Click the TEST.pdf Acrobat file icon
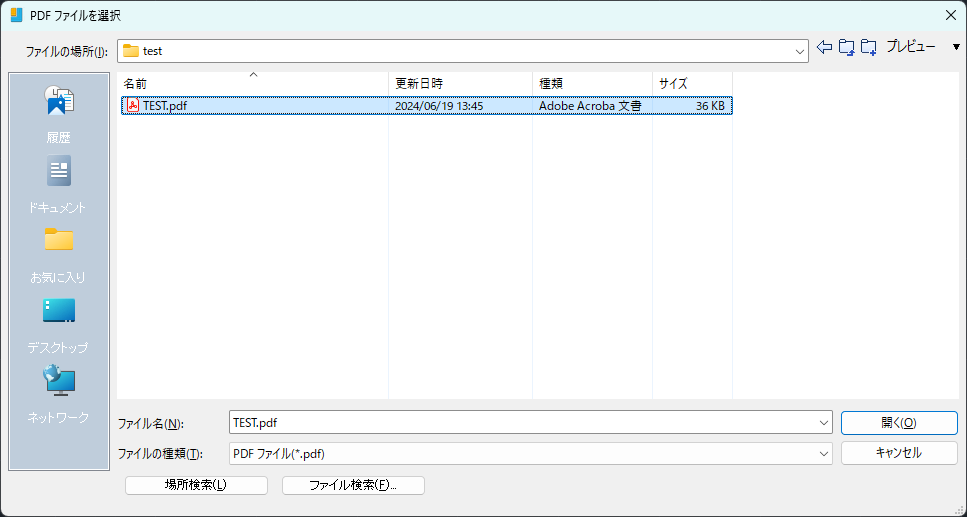 point(133,105)
